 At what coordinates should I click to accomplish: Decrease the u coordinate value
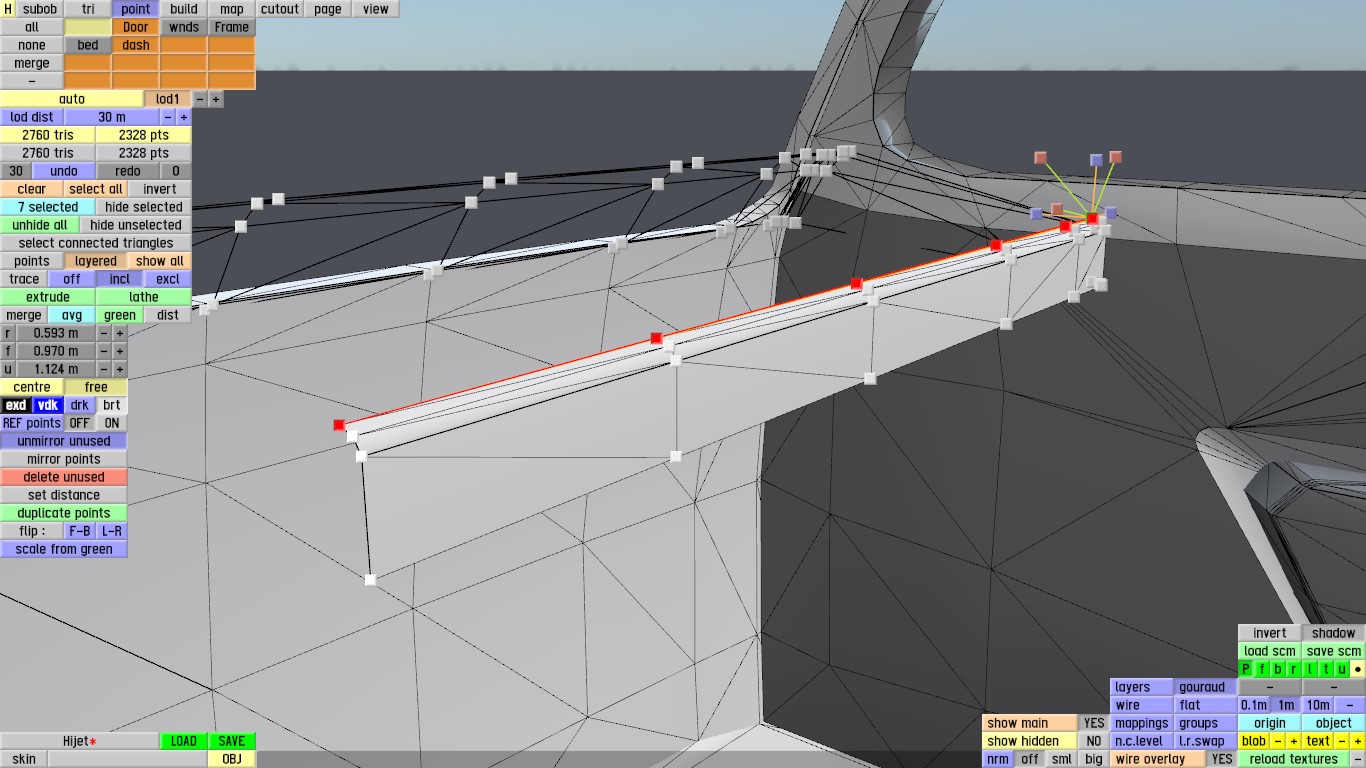pos(104,369)
